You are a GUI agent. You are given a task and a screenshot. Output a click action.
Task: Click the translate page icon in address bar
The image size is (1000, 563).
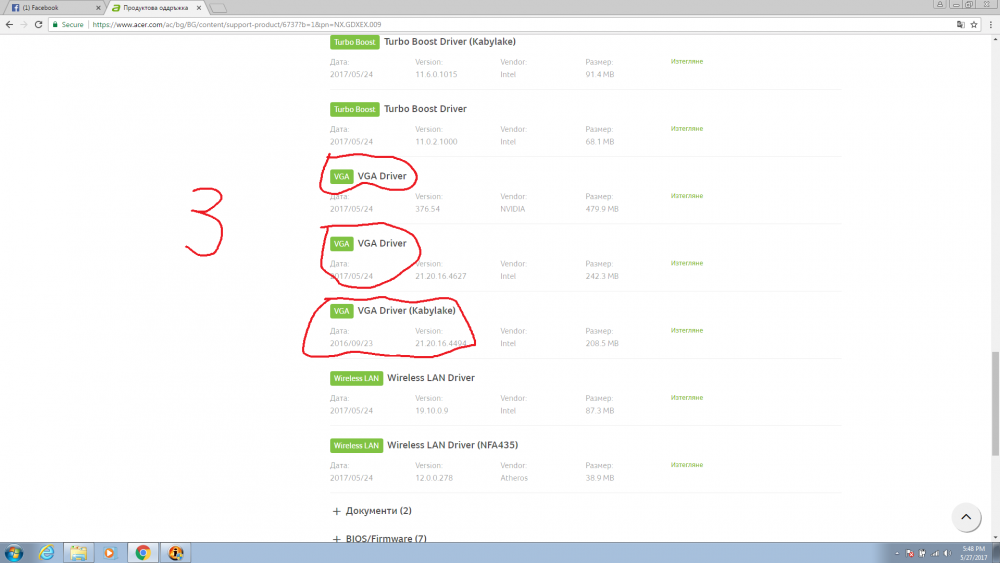point(960,24)
